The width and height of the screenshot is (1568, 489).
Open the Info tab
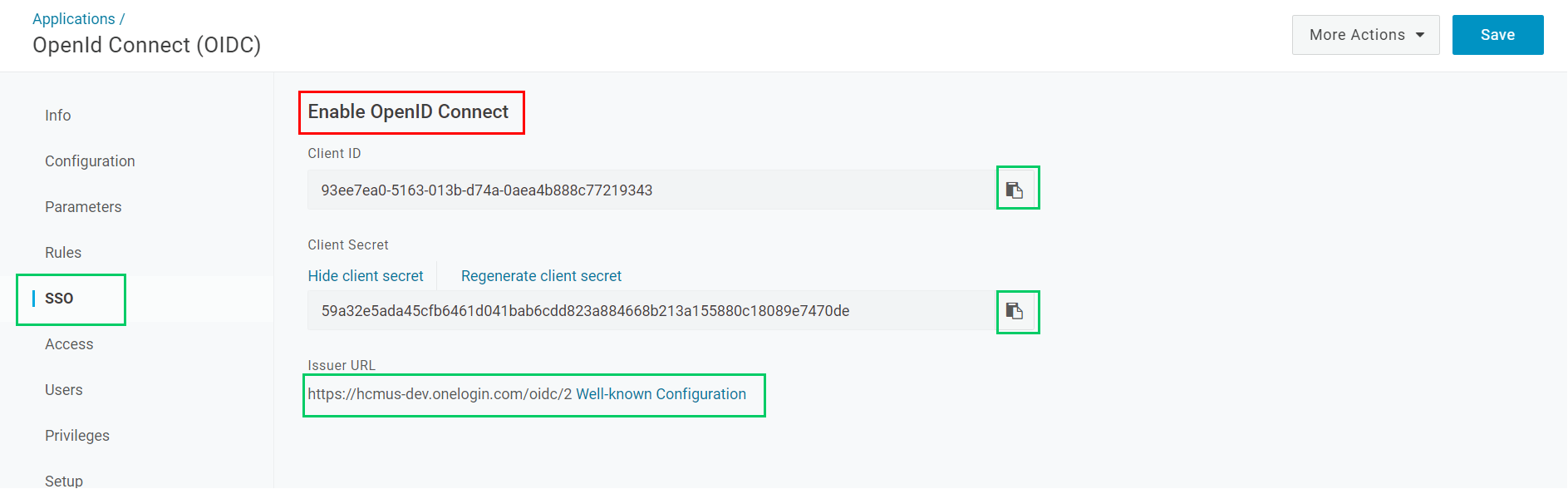point(58,116)
